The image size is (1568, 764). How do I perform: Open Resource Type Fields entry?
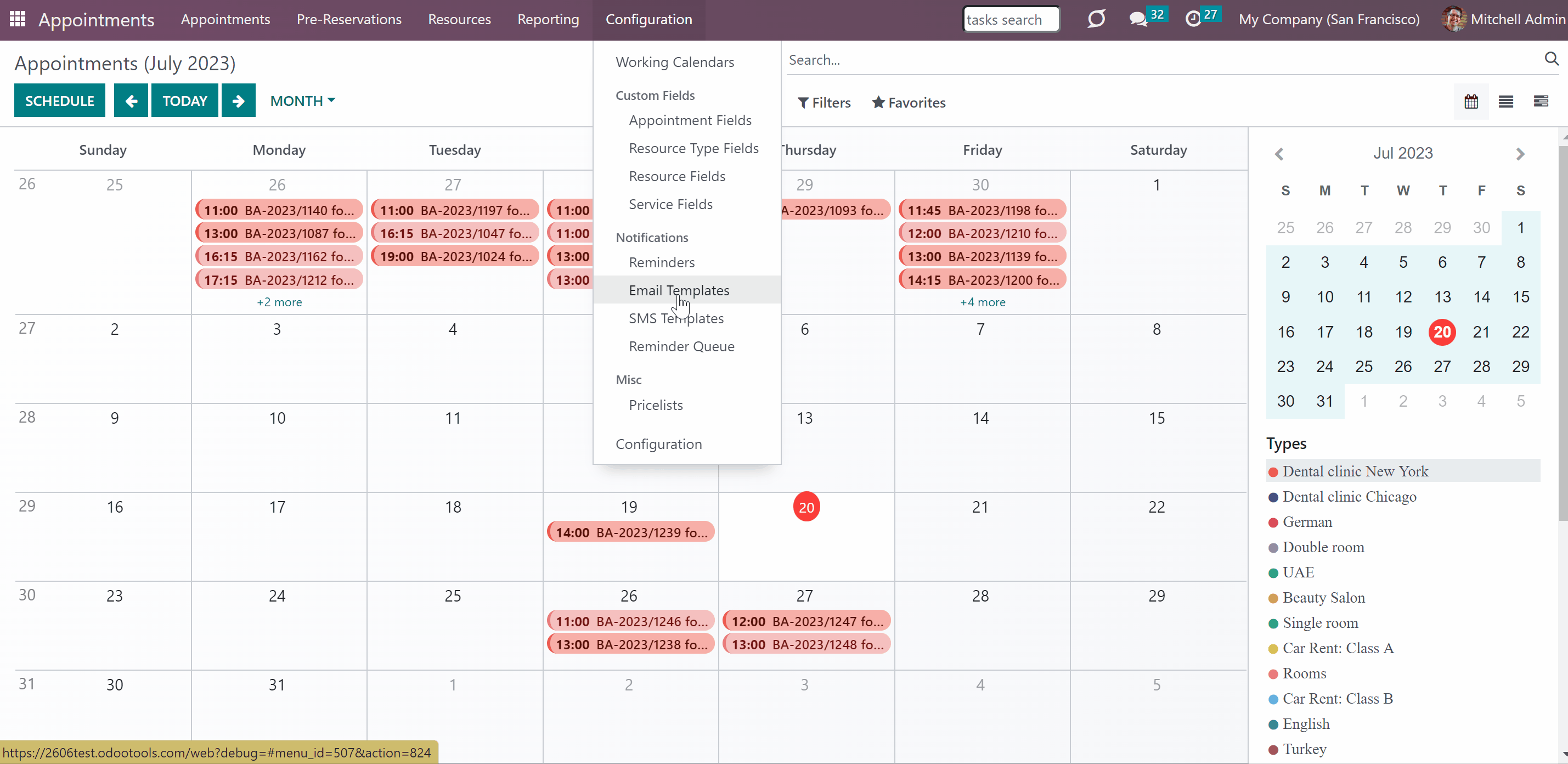point(686,149)
